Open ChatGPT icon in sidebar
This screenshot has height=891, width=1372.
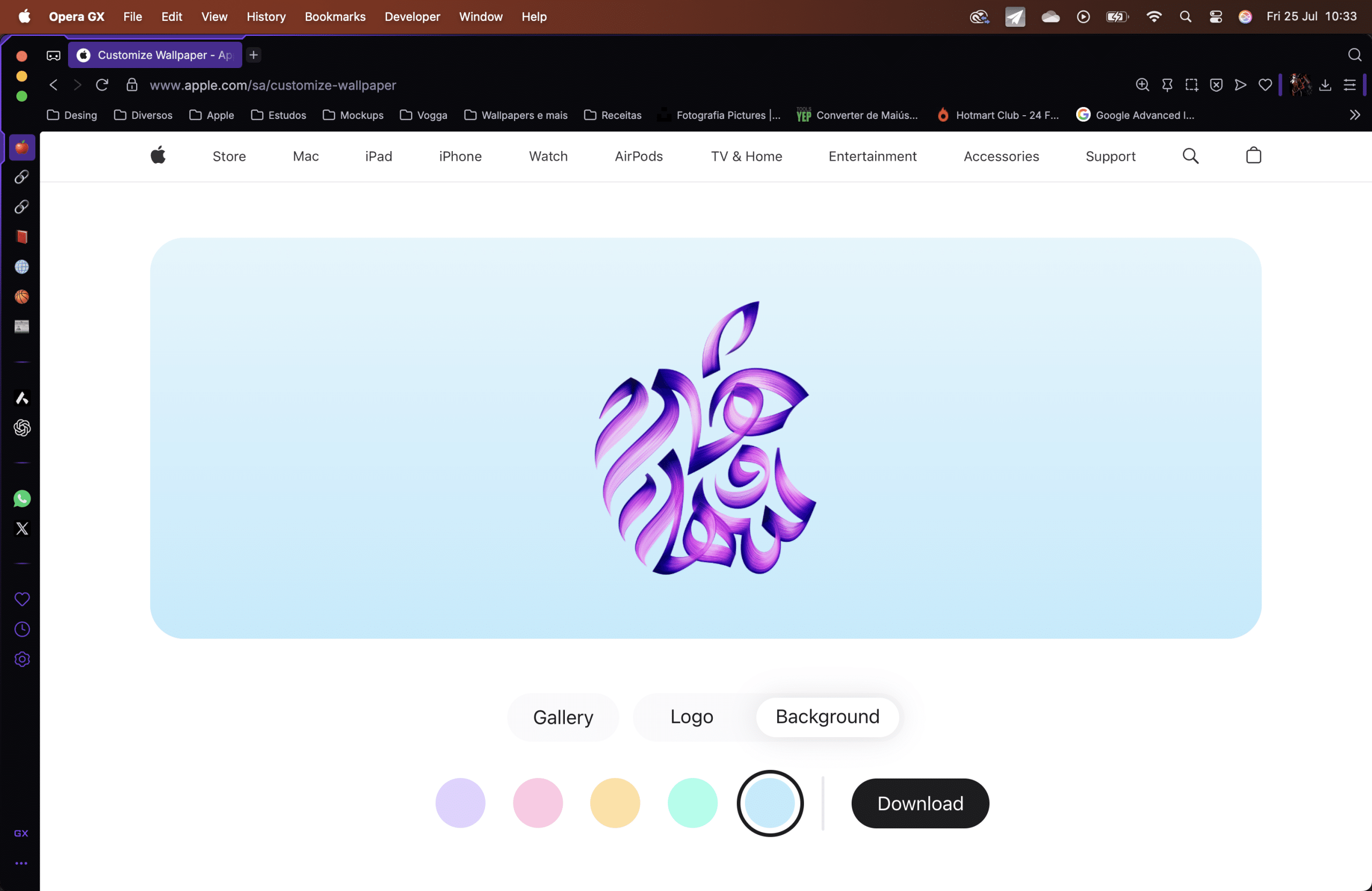[22, 428]
